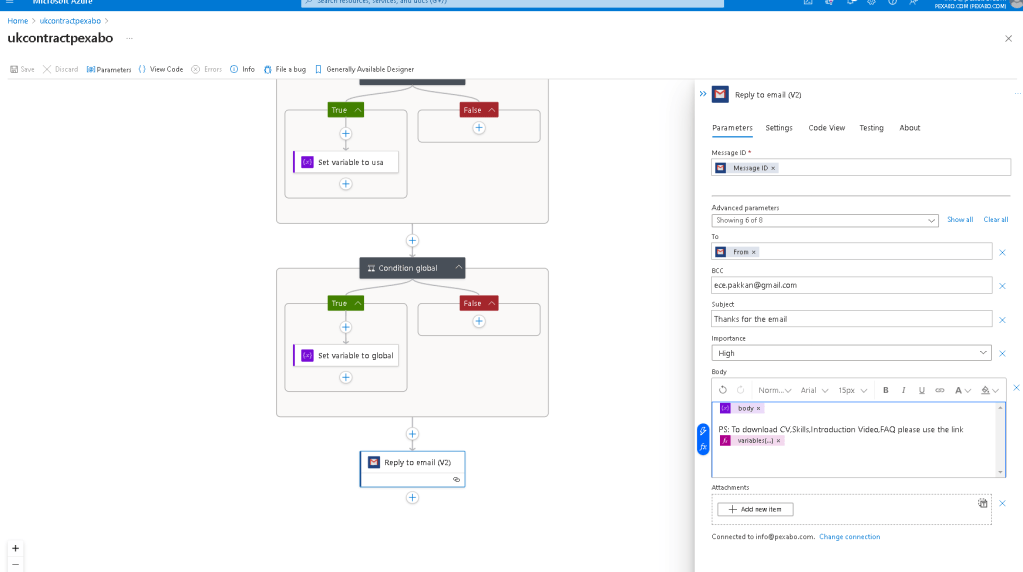The image size is (1023, 572).
Task: Click File a bug
Action: tap(284, 69)
